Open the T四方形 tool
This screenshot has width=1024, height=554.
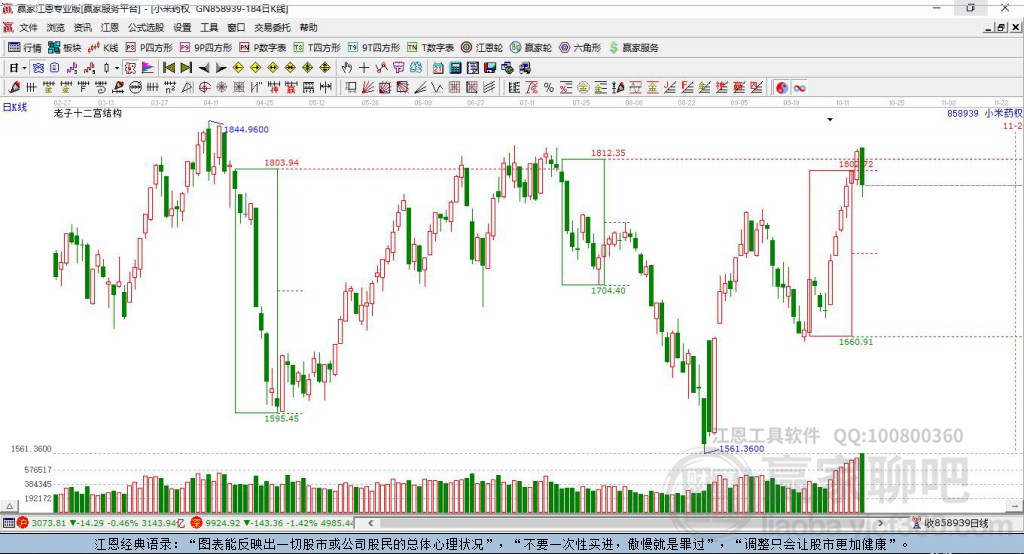[x=317, y=48]
